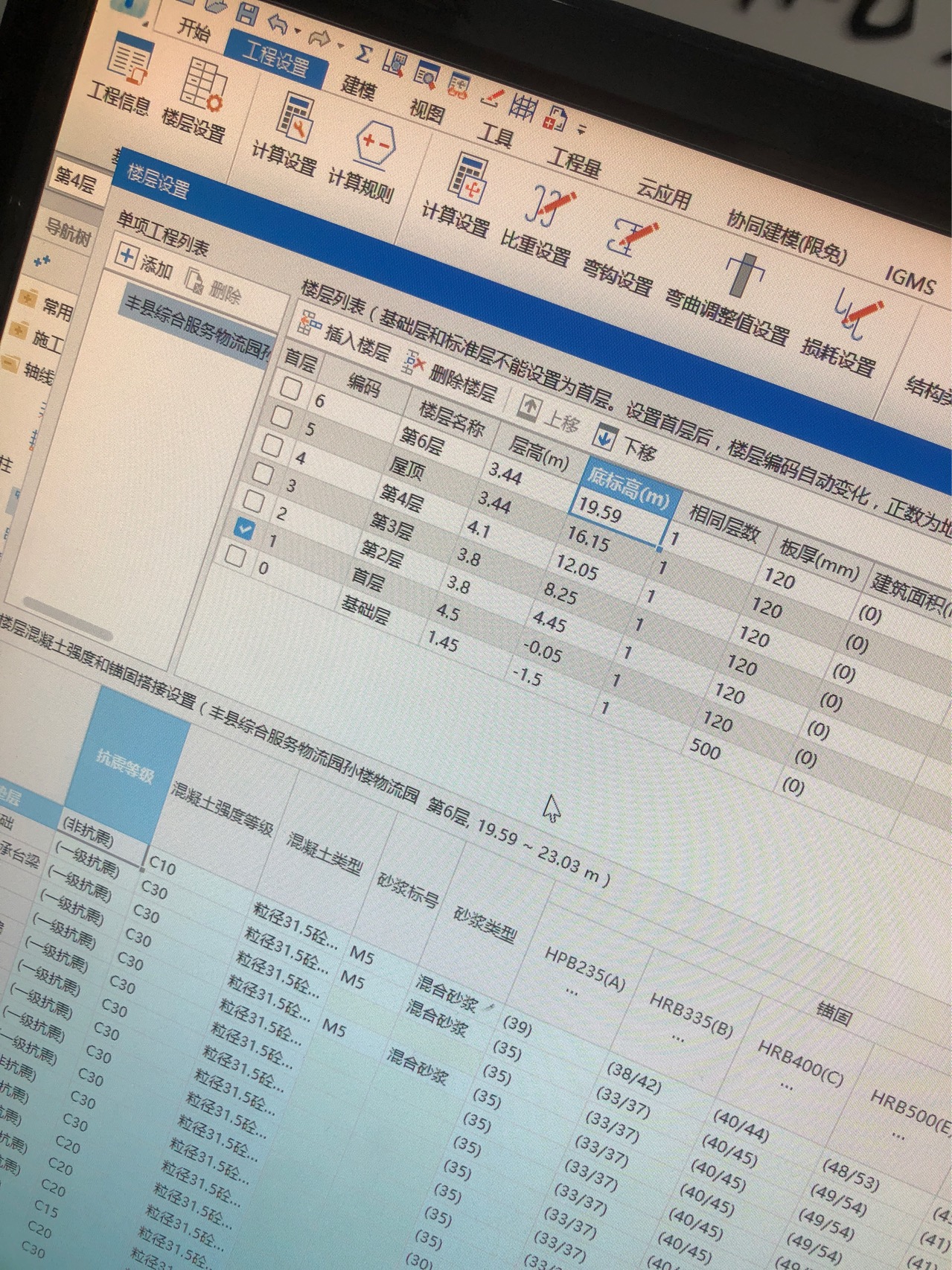Click the save floppy disk icon

coord(247,13)
